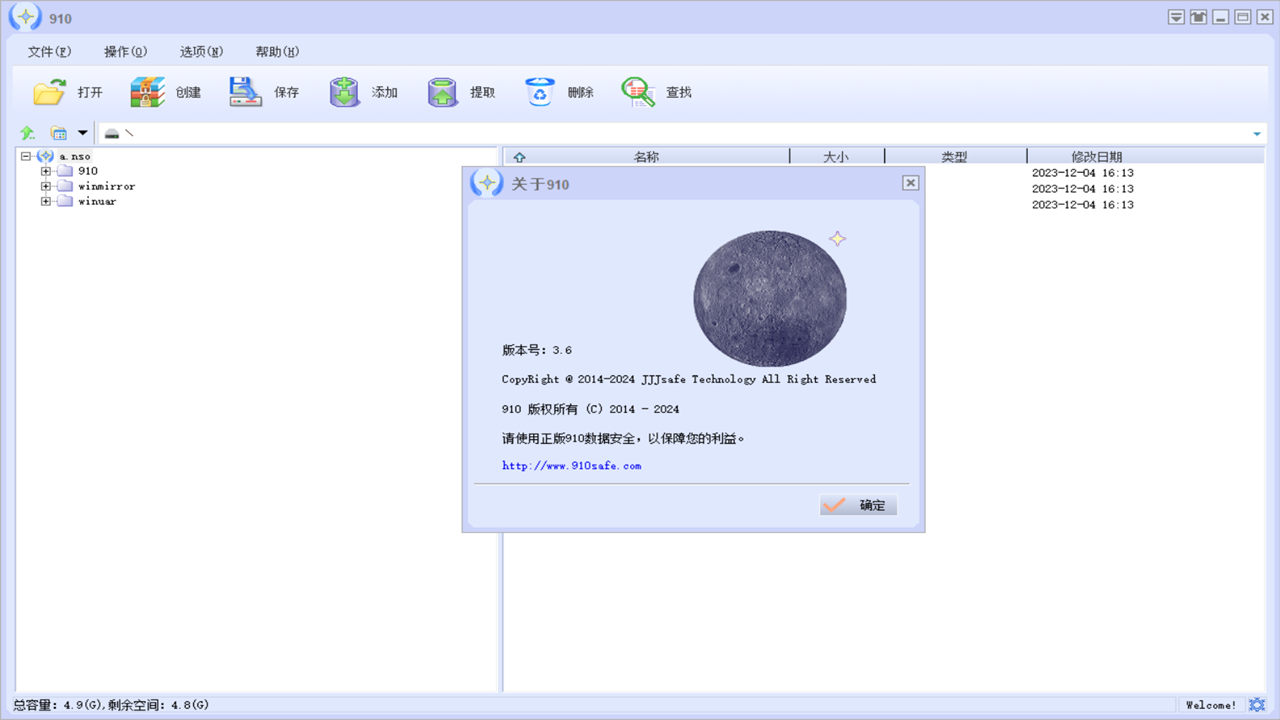The image size is (1280, 720).
Task: Add files via the 添加 toolbar icon
Action: (x=344, y=91)
